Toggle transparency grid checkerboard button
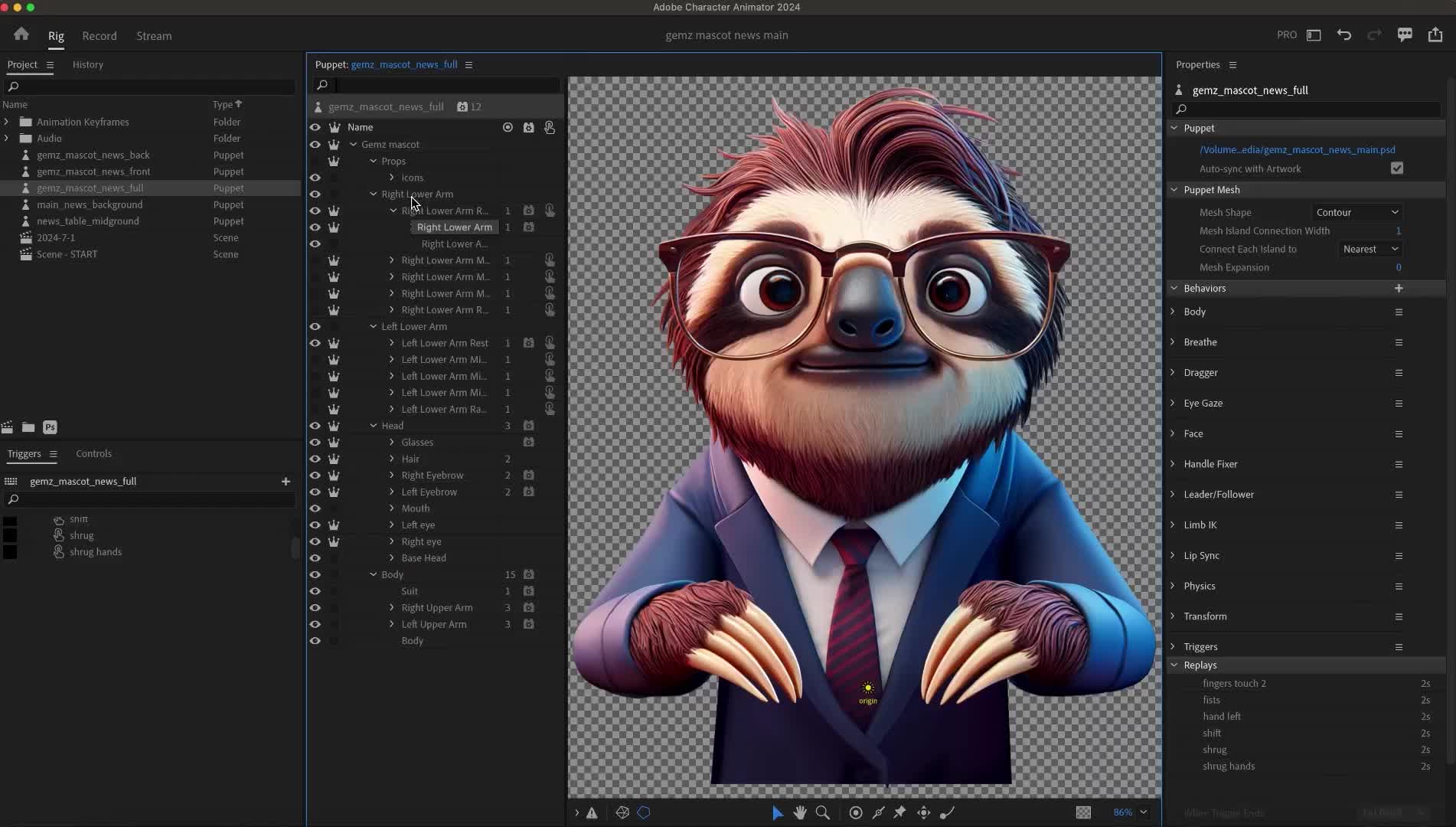 1083,812
